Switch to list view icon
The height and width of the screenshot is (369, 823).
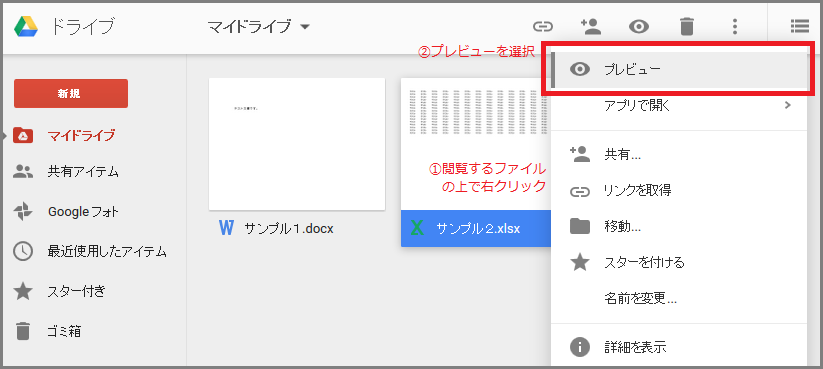coord(799,26)
